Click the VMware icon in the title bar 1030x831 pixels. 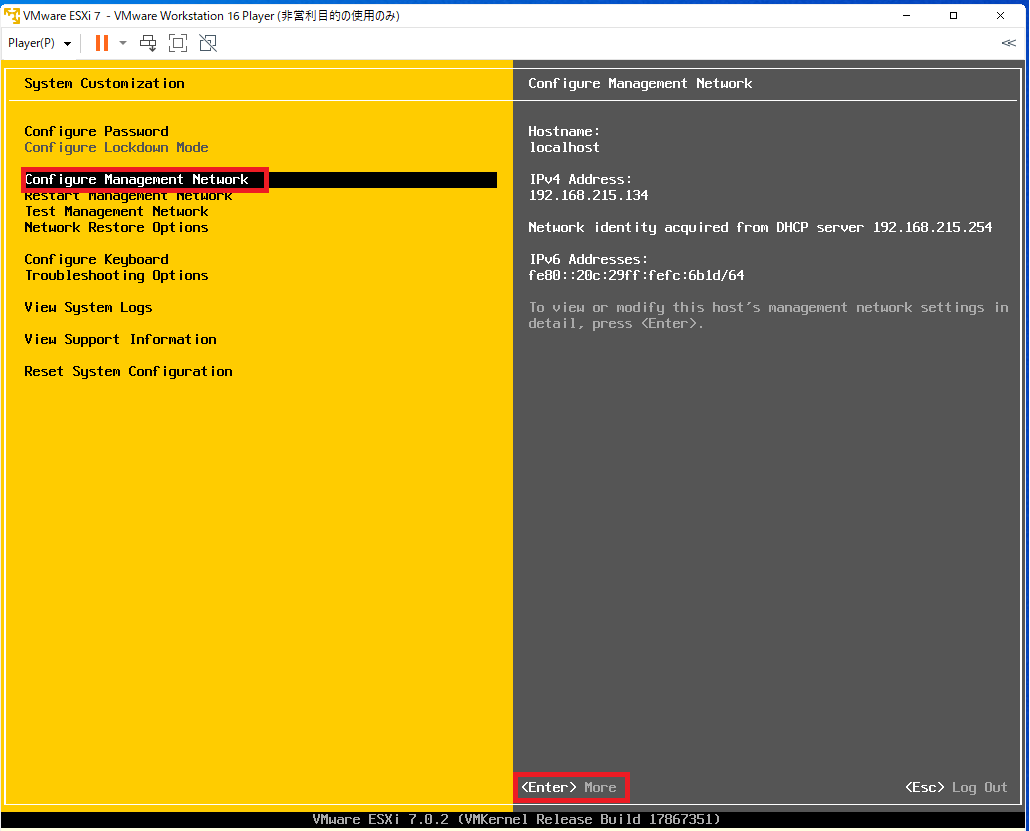click(x=10, y=15)
